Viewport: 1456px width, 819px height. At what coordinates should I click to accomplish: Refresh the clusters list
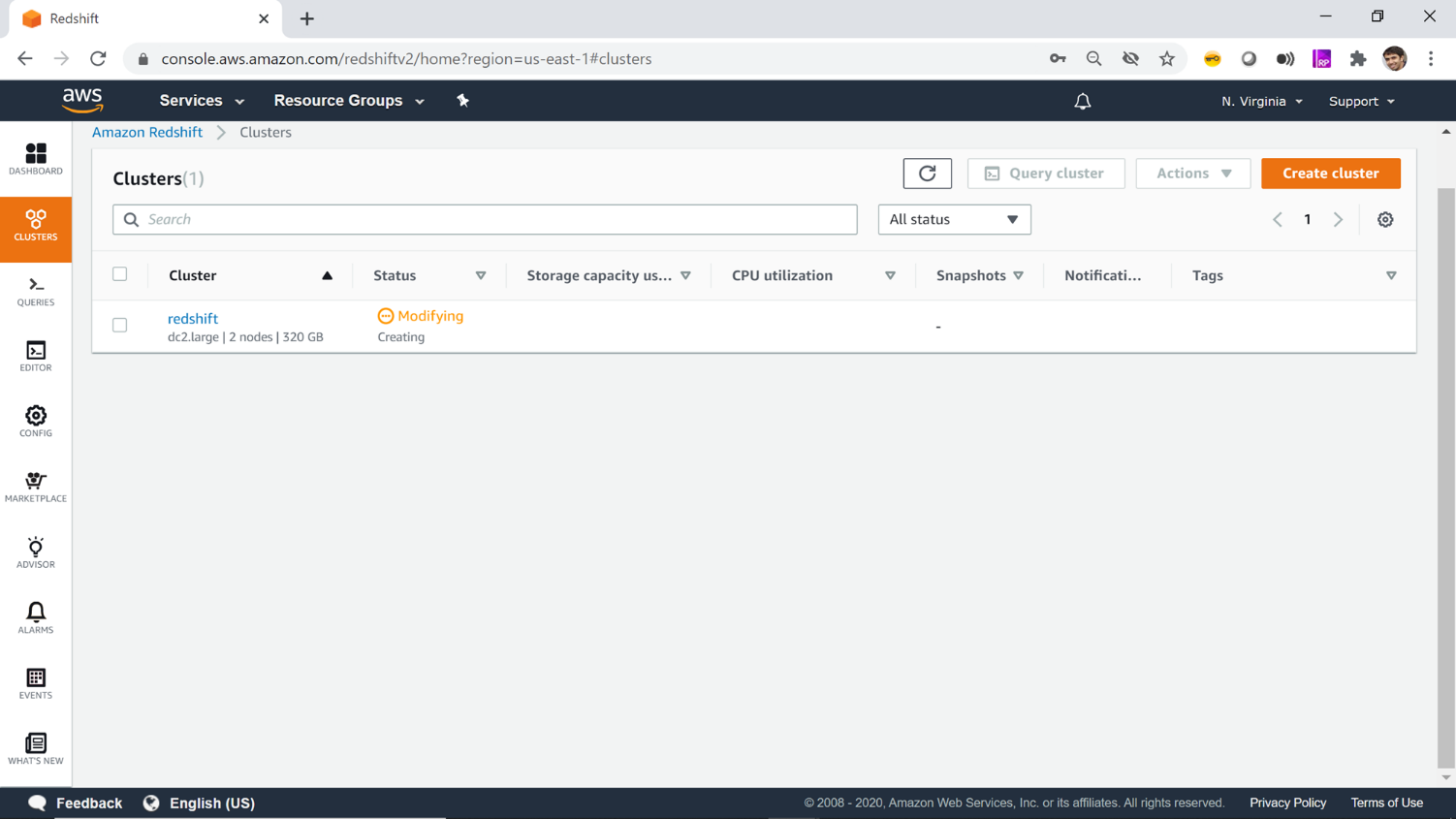tap(928, 173)
